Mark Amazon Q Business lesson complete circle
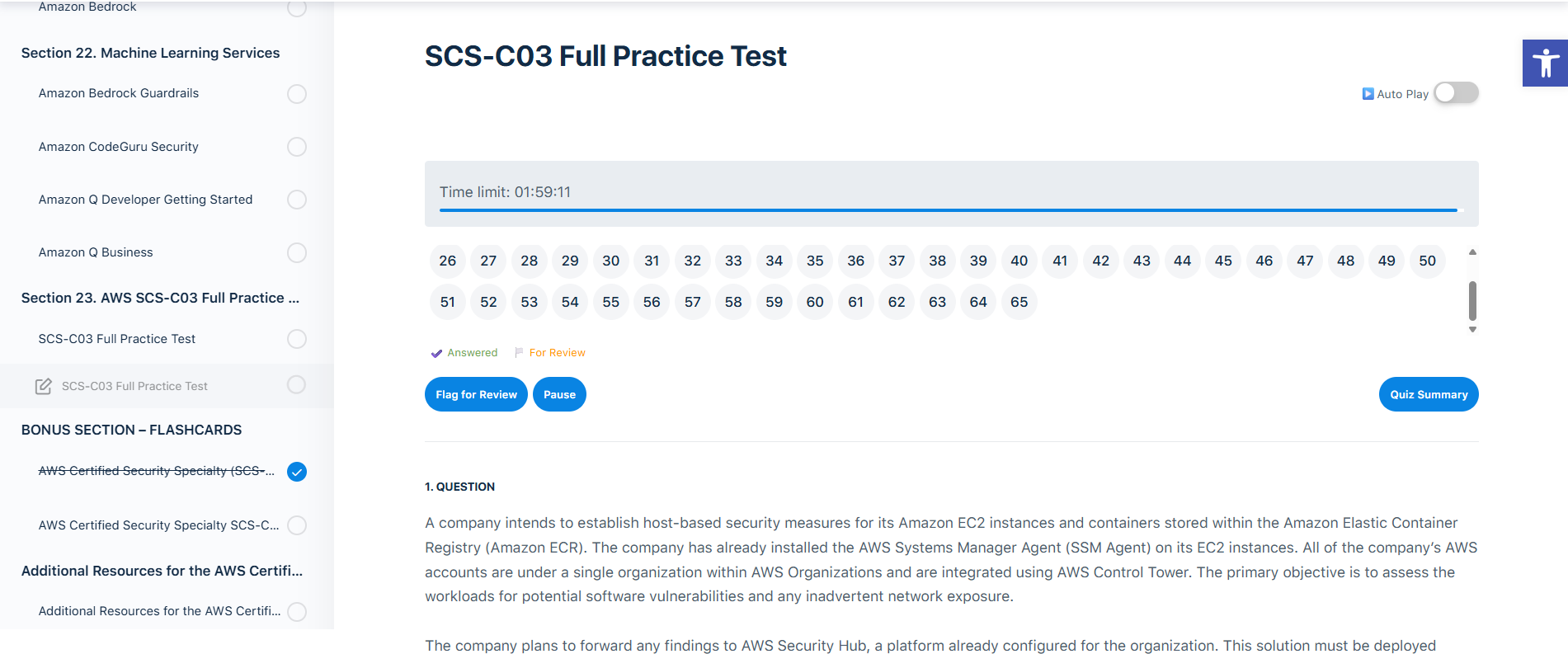This screenshot has width=1568, height=654. pos(297,252)
